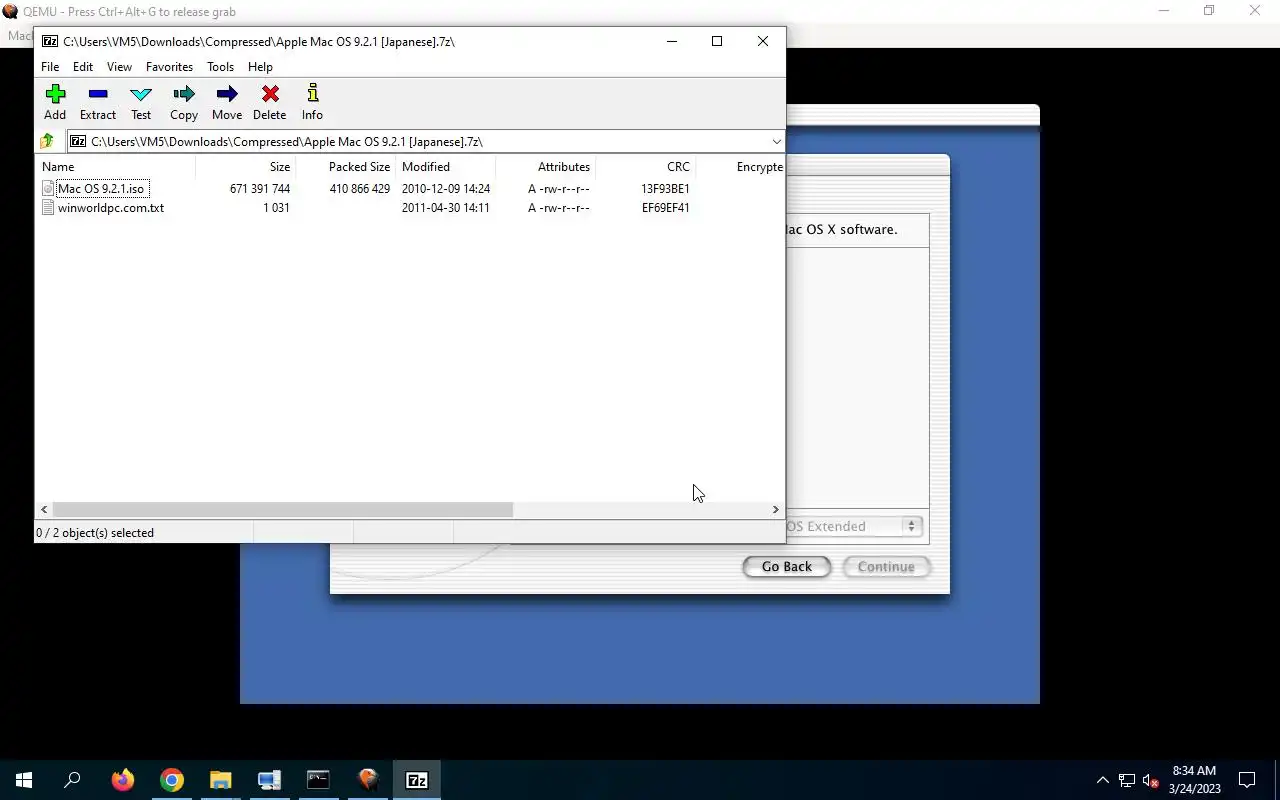Click the packed size 410 866 429
Image resolution: width=1280 pixels, height=800 pixels.
click(x=360, y=188)
